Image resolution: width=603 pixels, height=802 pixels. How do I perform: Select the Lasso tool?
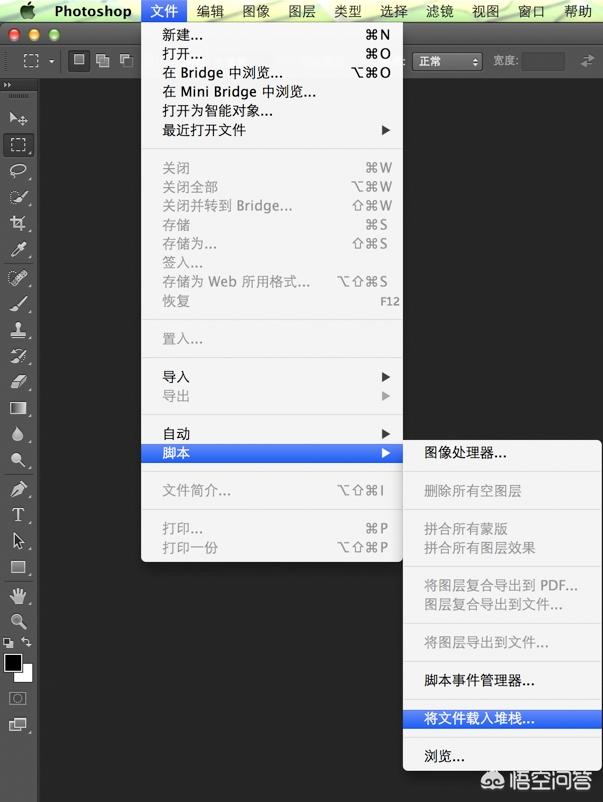tap(18, 171)
